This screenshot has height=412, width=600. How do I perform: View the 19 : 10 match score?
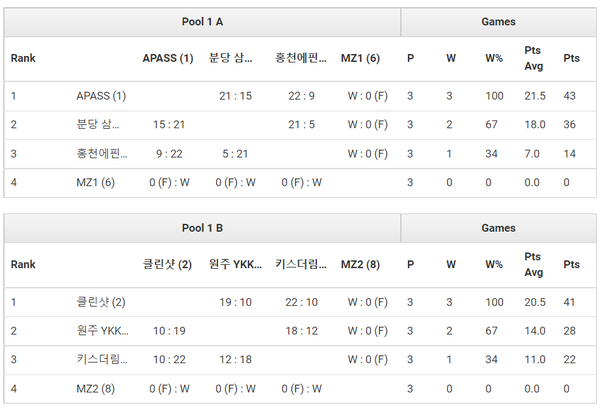point(235,302)
